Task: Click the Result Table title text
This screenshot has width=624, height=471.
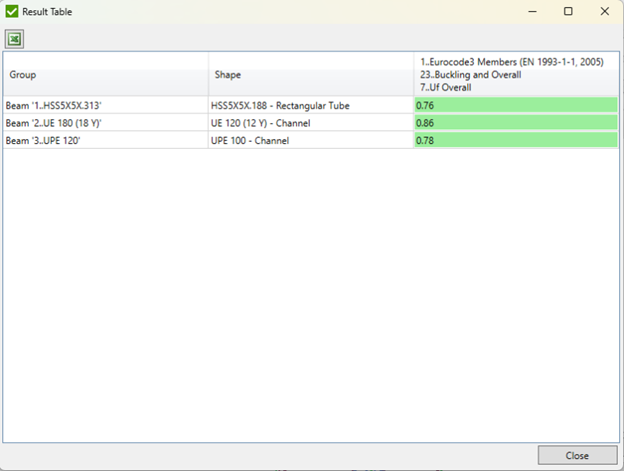Action: pyautogui.click(x=47, y=11)
